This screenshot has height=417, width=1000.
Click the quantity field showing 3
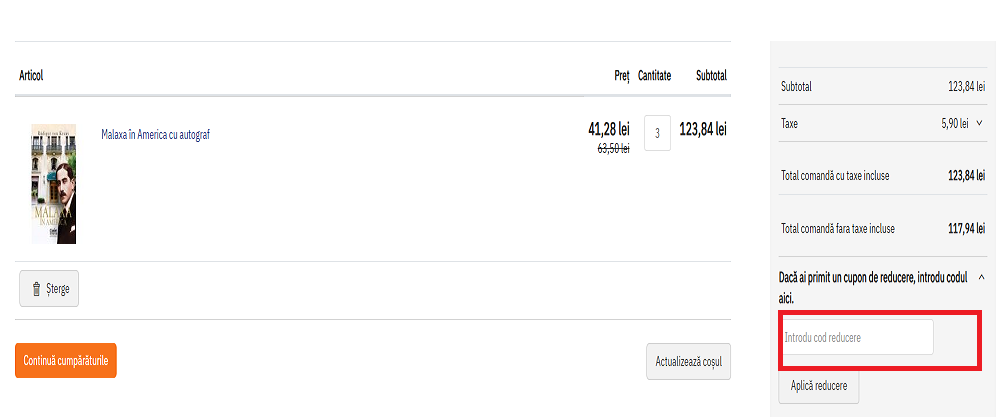(x=657, y=133)
